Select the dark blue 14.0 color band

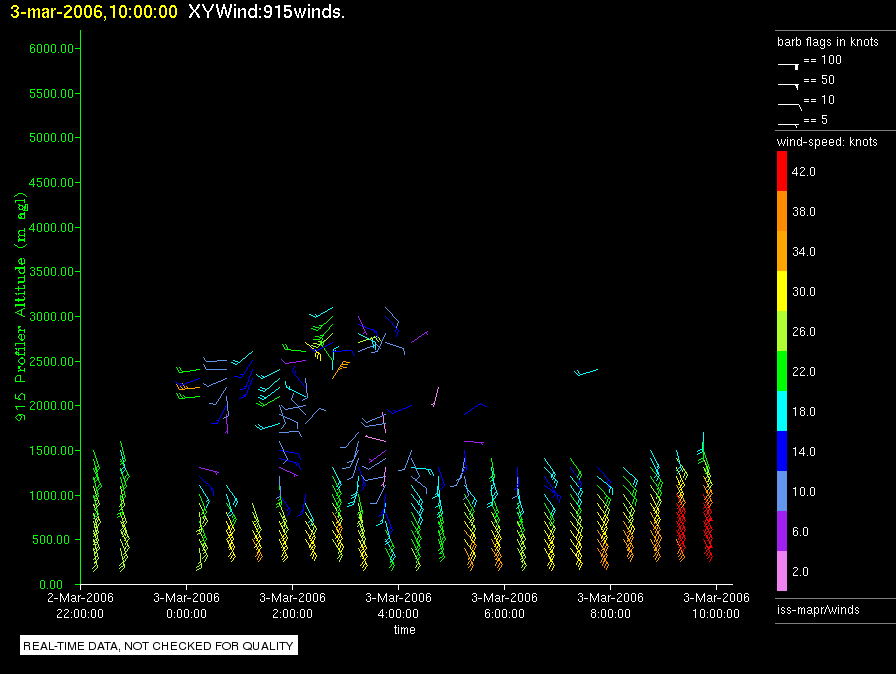(x=782, y=451)
